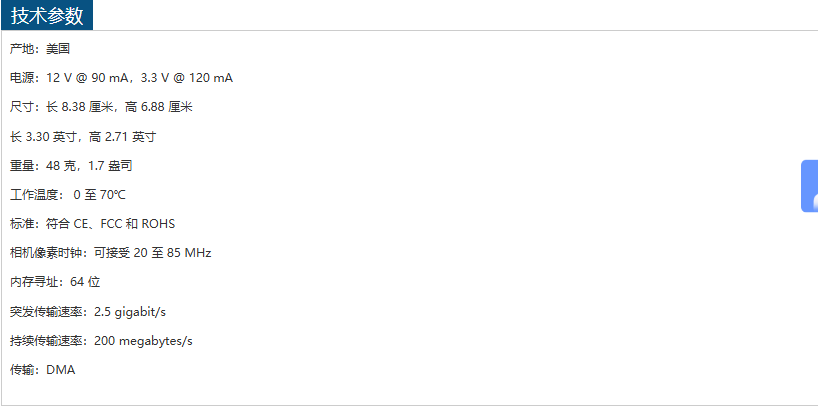Image resolution: width=818 pixels, height=406 pixels.
Task: Click the 持续传输速率 200 megabytes/s line
Action: click(x=101, y=341)
